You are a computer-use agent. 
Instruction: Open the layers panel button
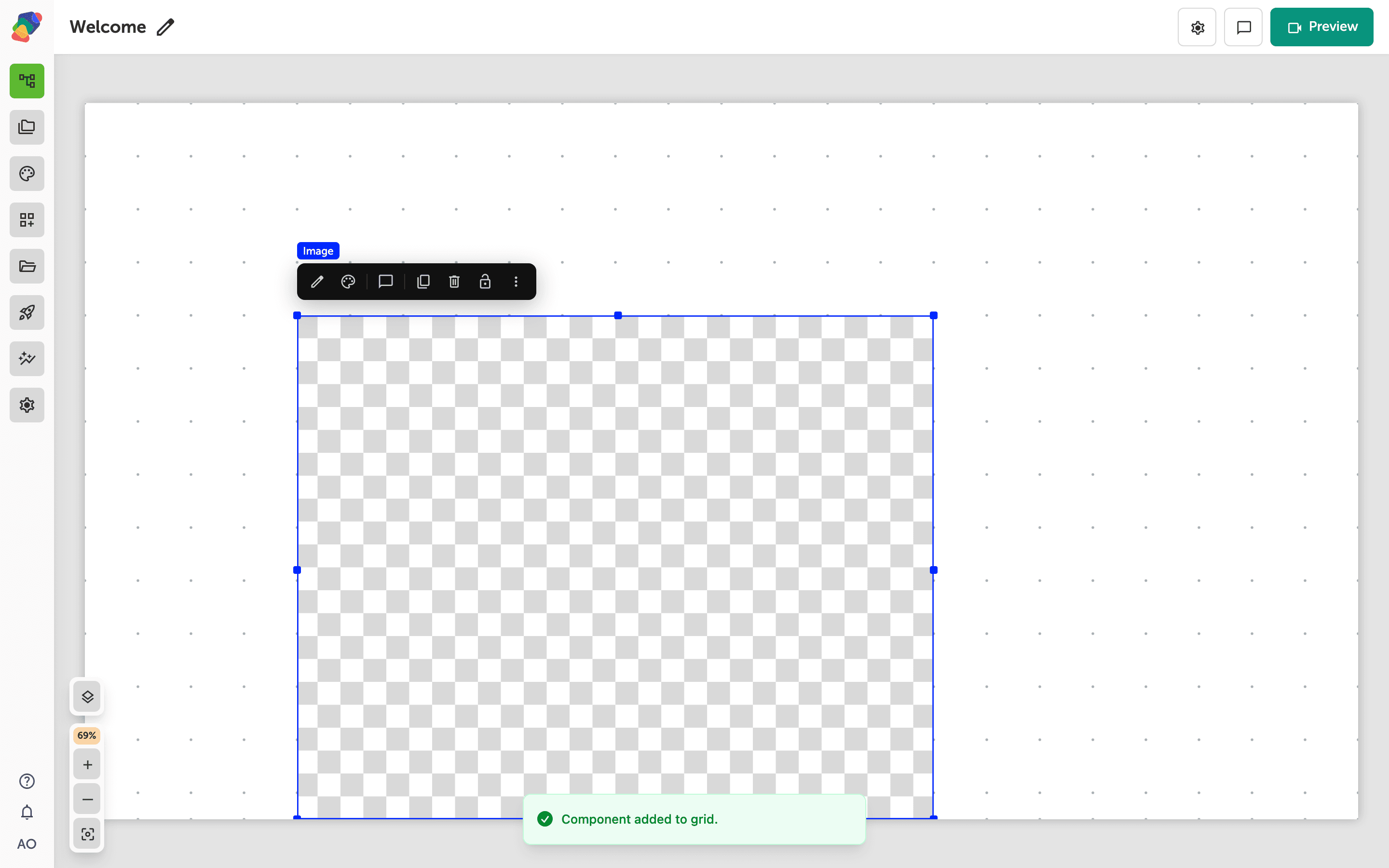pos(87,697)
